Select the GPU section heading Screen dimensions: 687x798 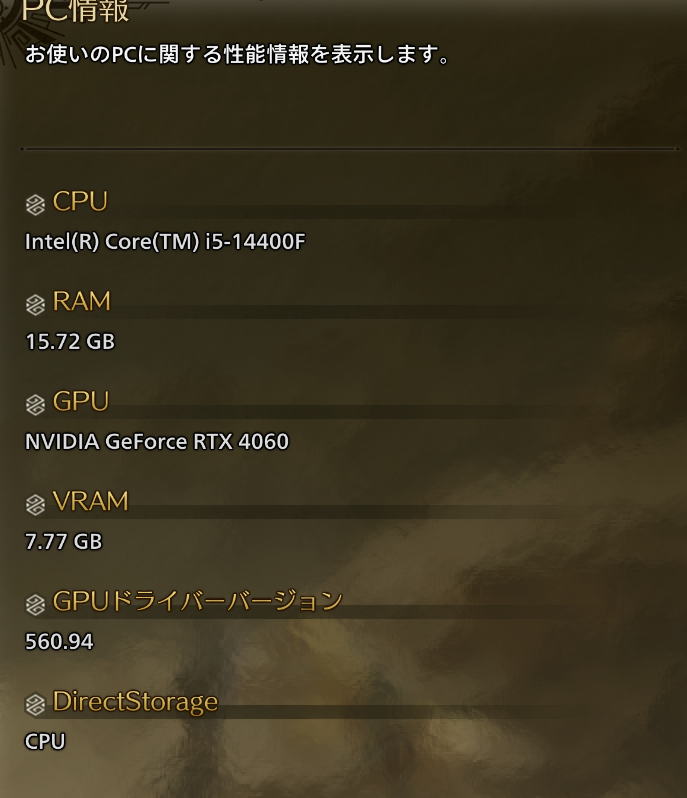[80, 402]
